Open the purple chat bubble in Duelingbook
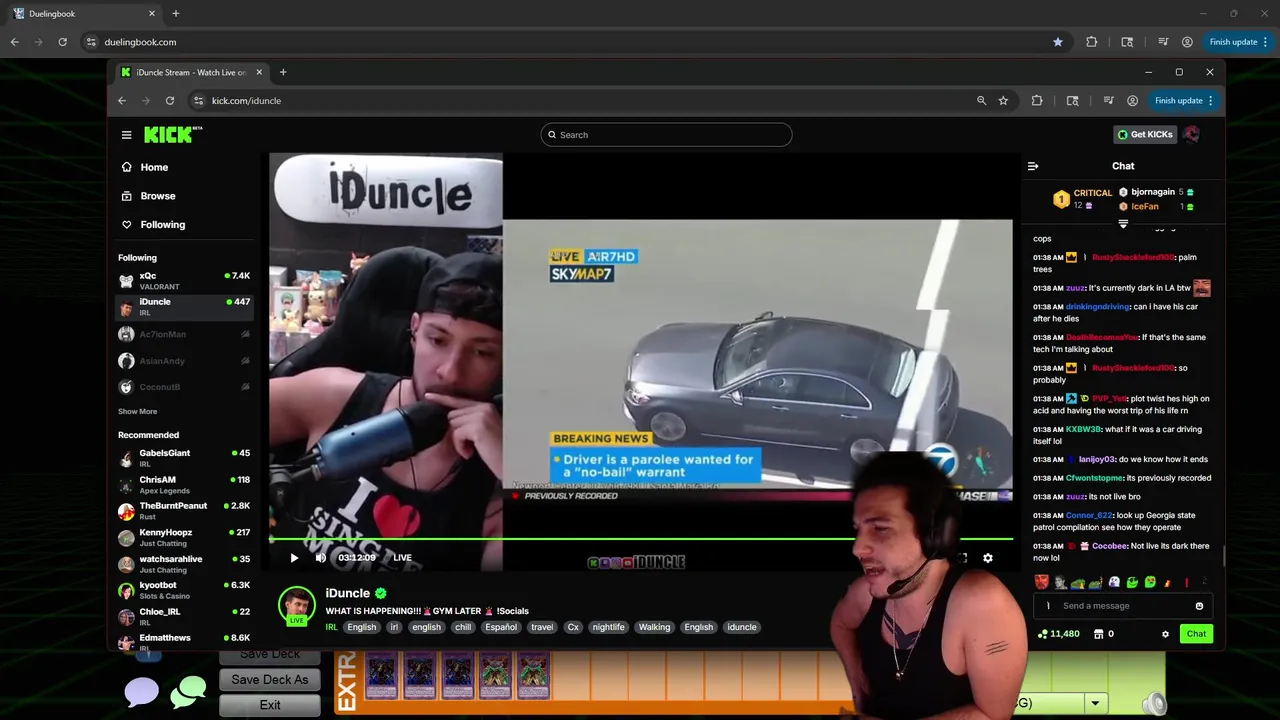This screenshot has width=1280, height=720. pyautogui.click(x=141, y=692)
